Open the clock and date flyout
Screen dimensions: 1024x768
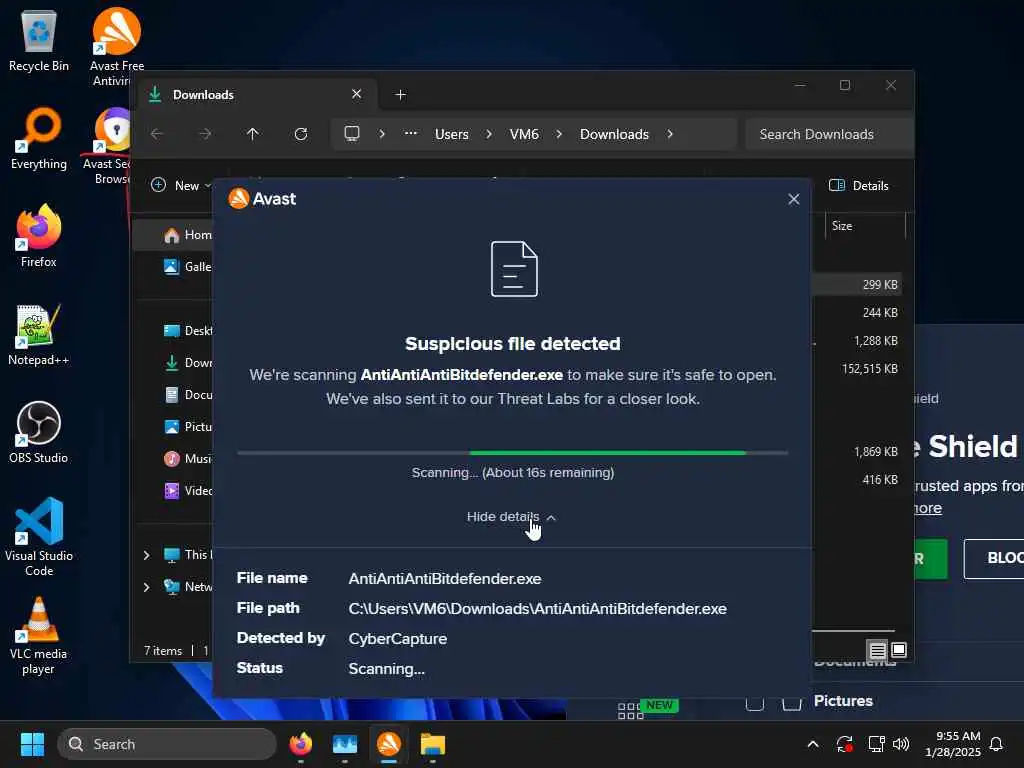pyautogui.click(x=953, y=744)
